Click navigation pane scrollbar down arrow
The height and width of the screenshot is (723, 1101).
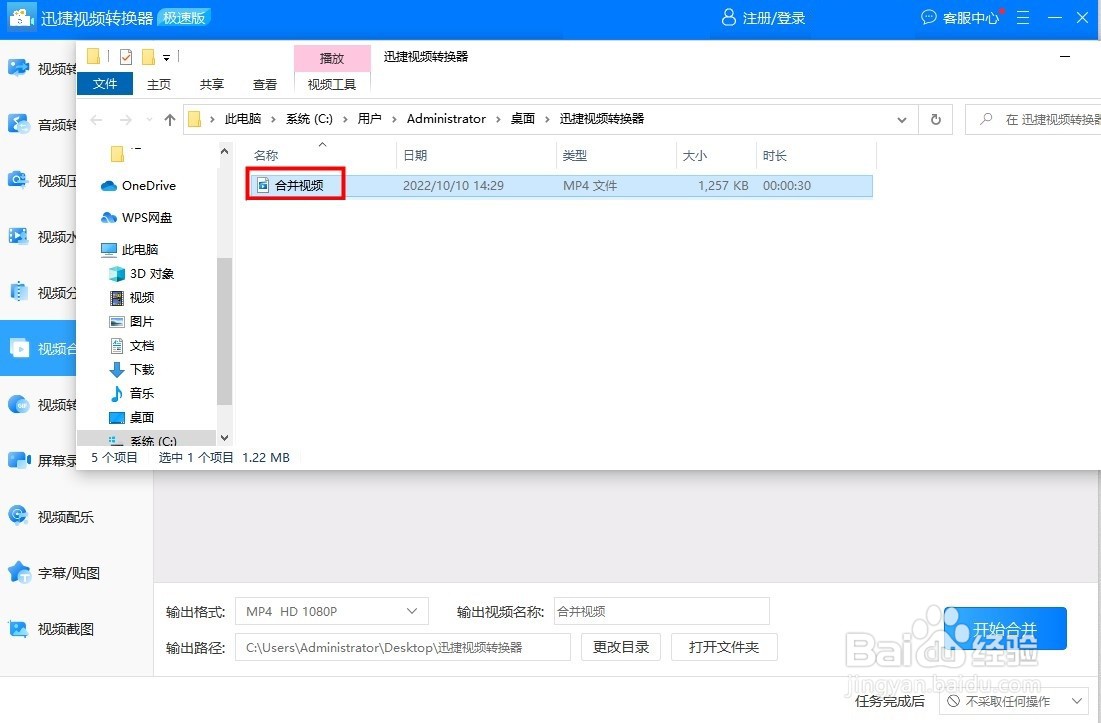(x=224, y=438)
